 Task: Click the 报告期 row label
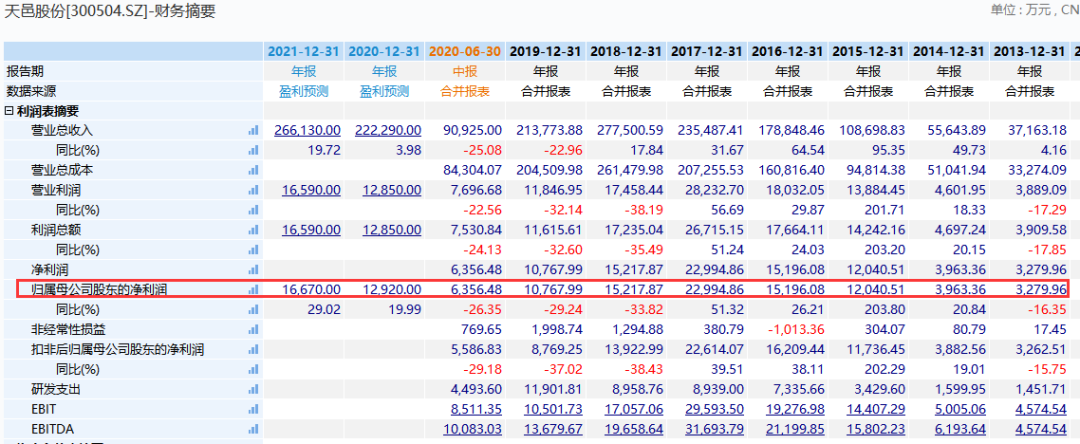point(25,71)
